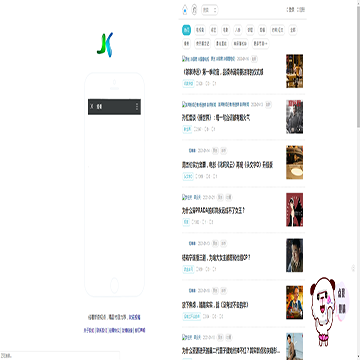Click the panda mascot floating sticker
Screen dimensions: 360x360
pos(323,311)
